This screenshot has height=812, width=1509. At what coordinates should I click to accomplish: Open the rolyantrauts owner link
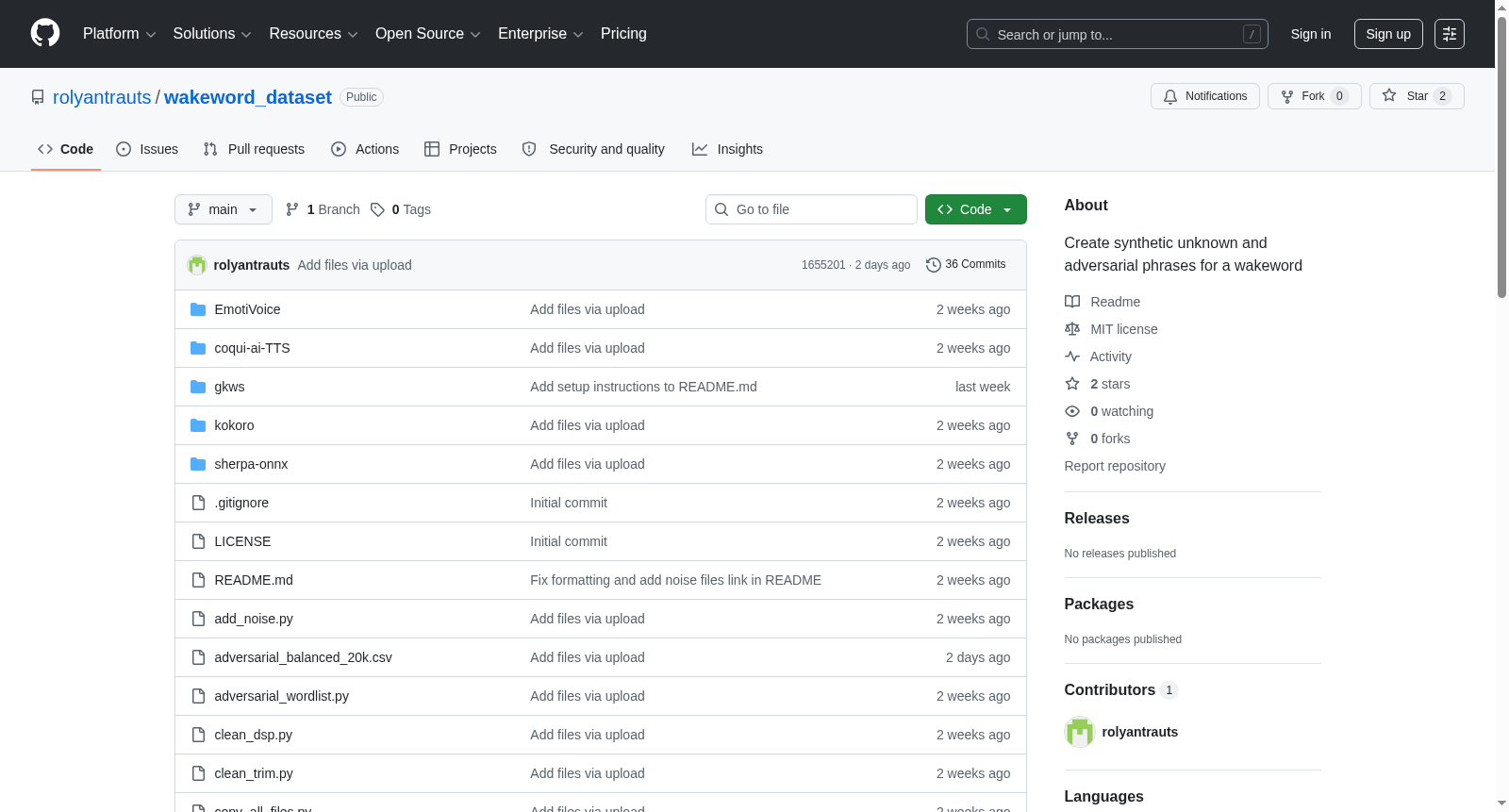click(x=102, y=97)
